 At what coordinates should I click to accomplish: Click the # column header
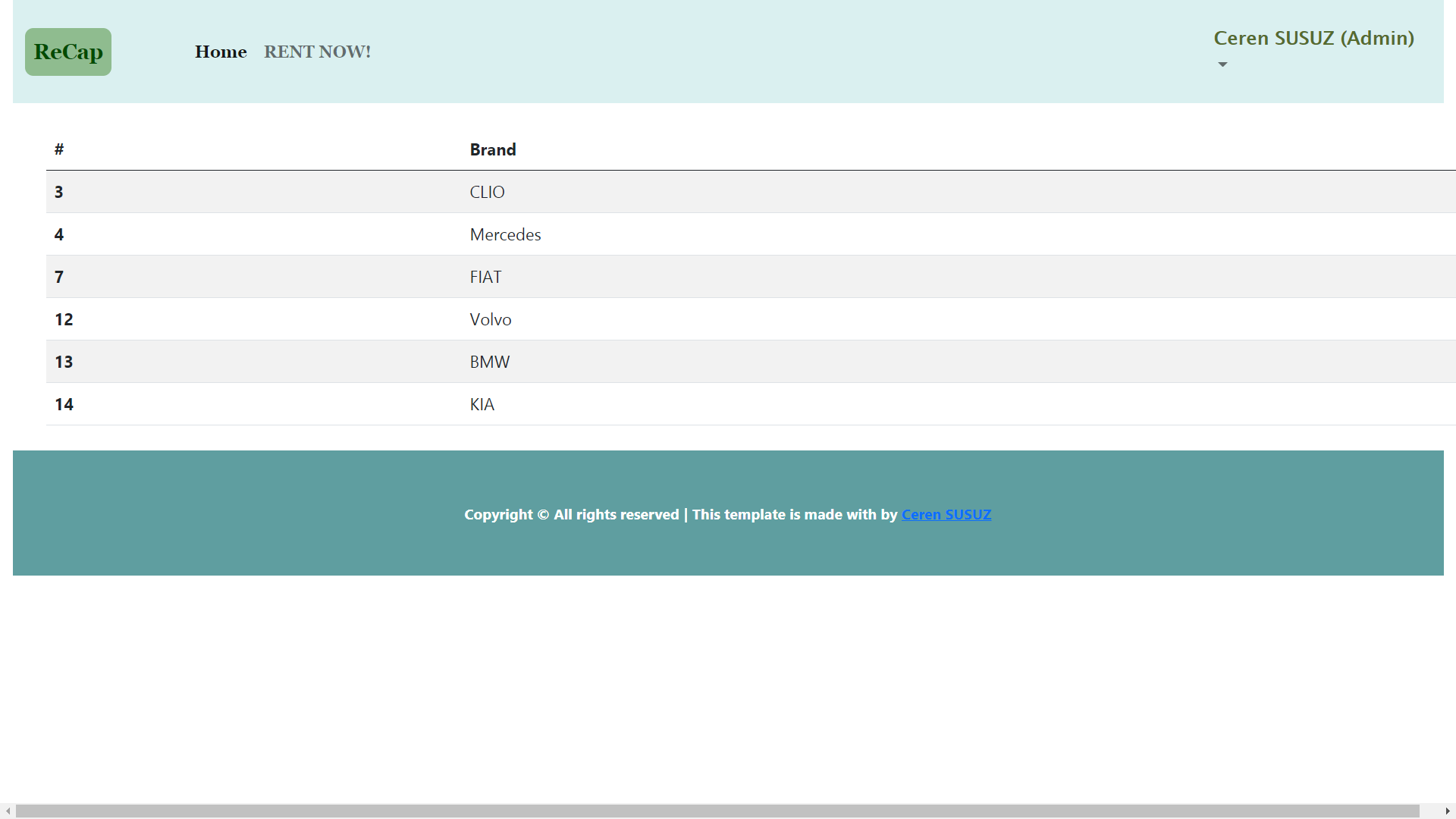pos(59,149)
